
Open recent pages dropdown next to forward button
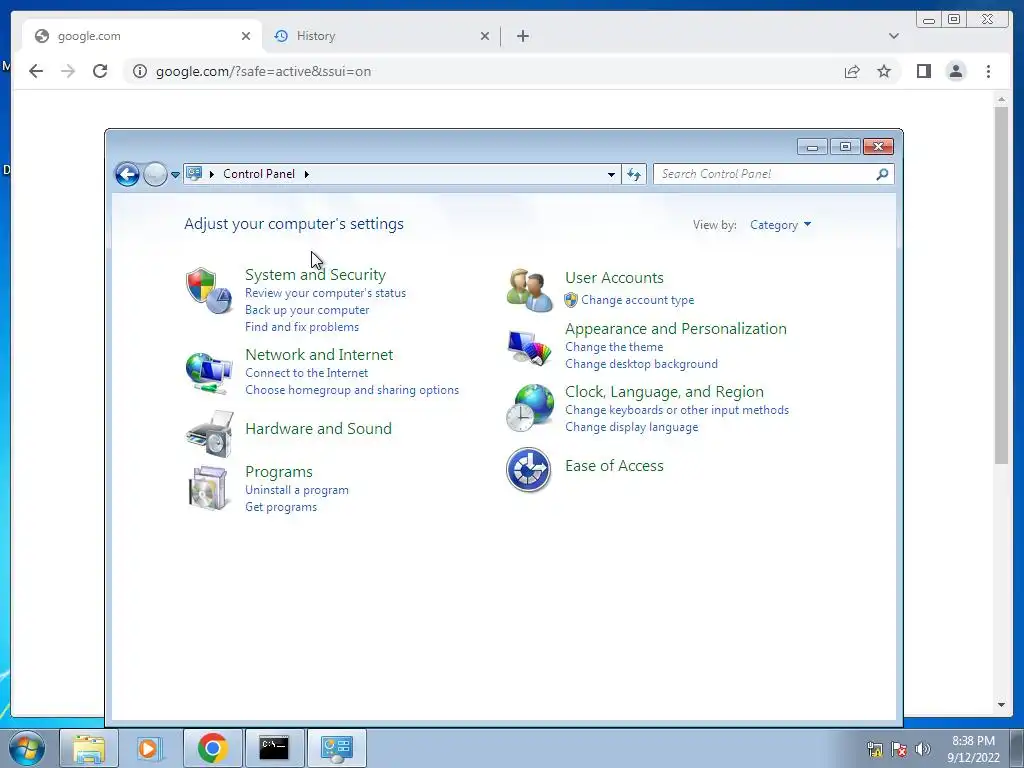click(175, 174)
